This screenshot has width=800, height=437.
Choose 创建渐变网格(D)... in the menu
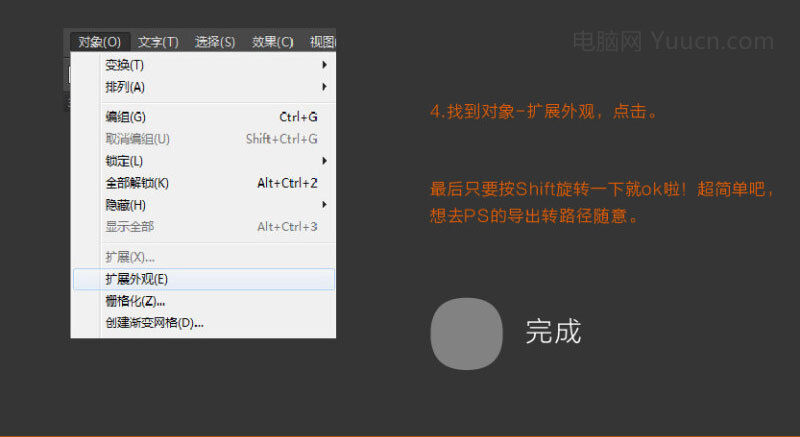[x=154, y=323]
